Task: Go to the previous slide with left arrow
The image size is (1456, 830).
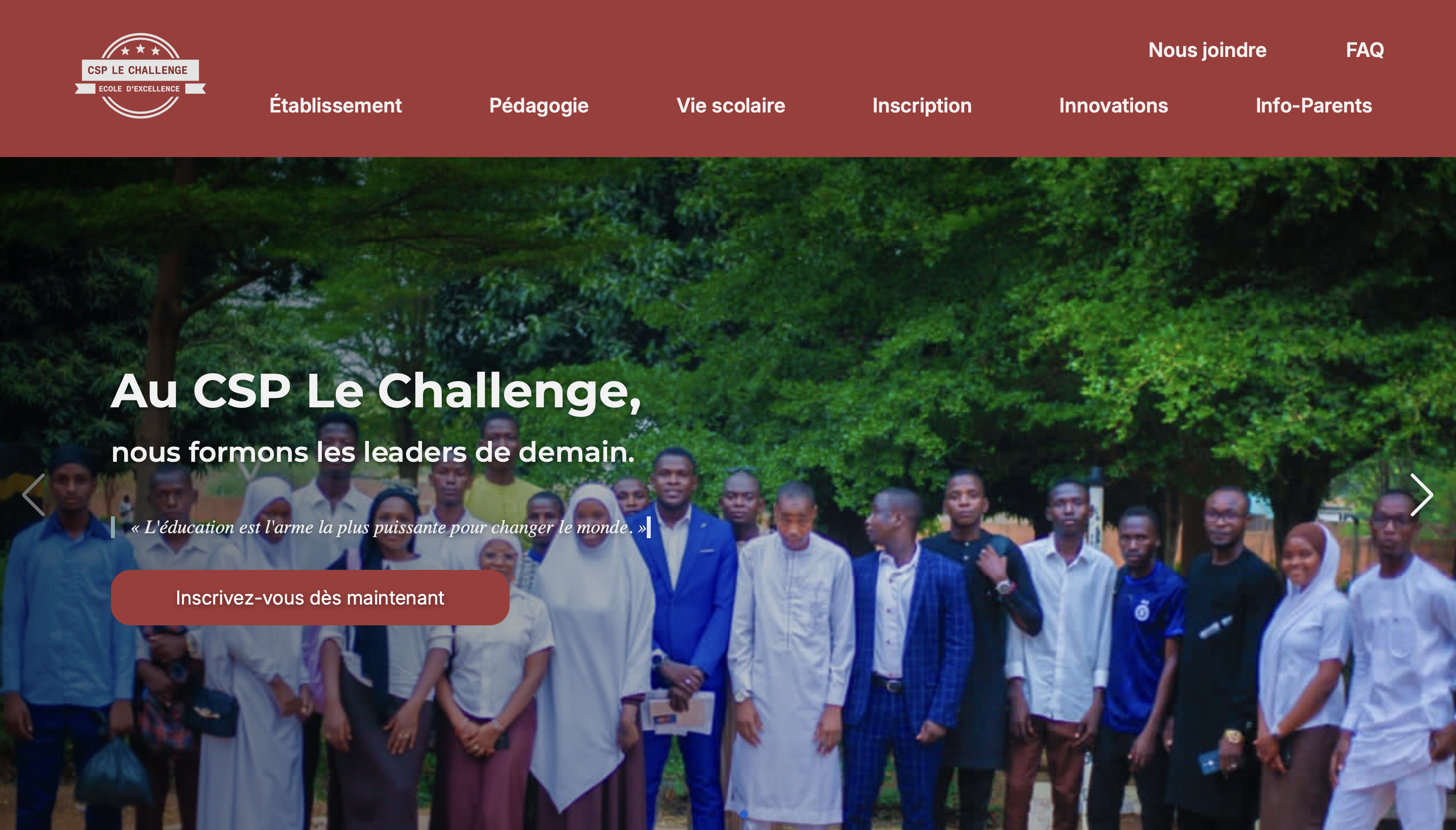Action: coord(34,495)
